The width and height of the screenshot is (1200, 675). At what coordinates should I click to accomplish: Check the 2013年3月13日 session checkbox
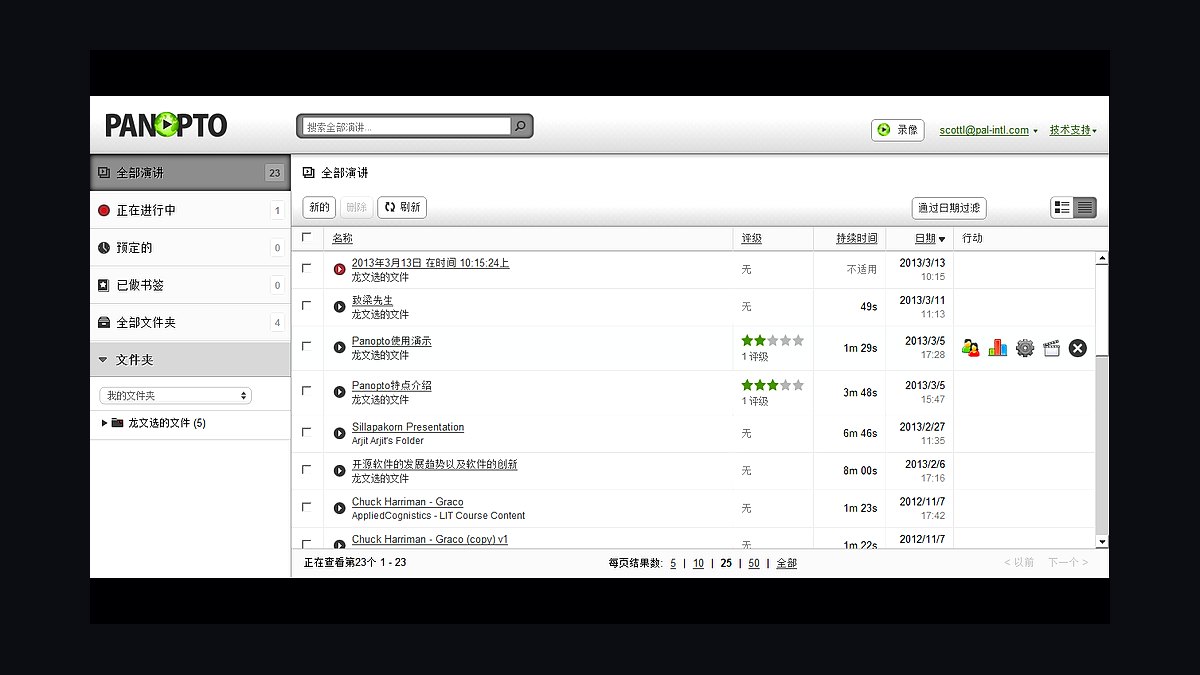click(306, 268)
